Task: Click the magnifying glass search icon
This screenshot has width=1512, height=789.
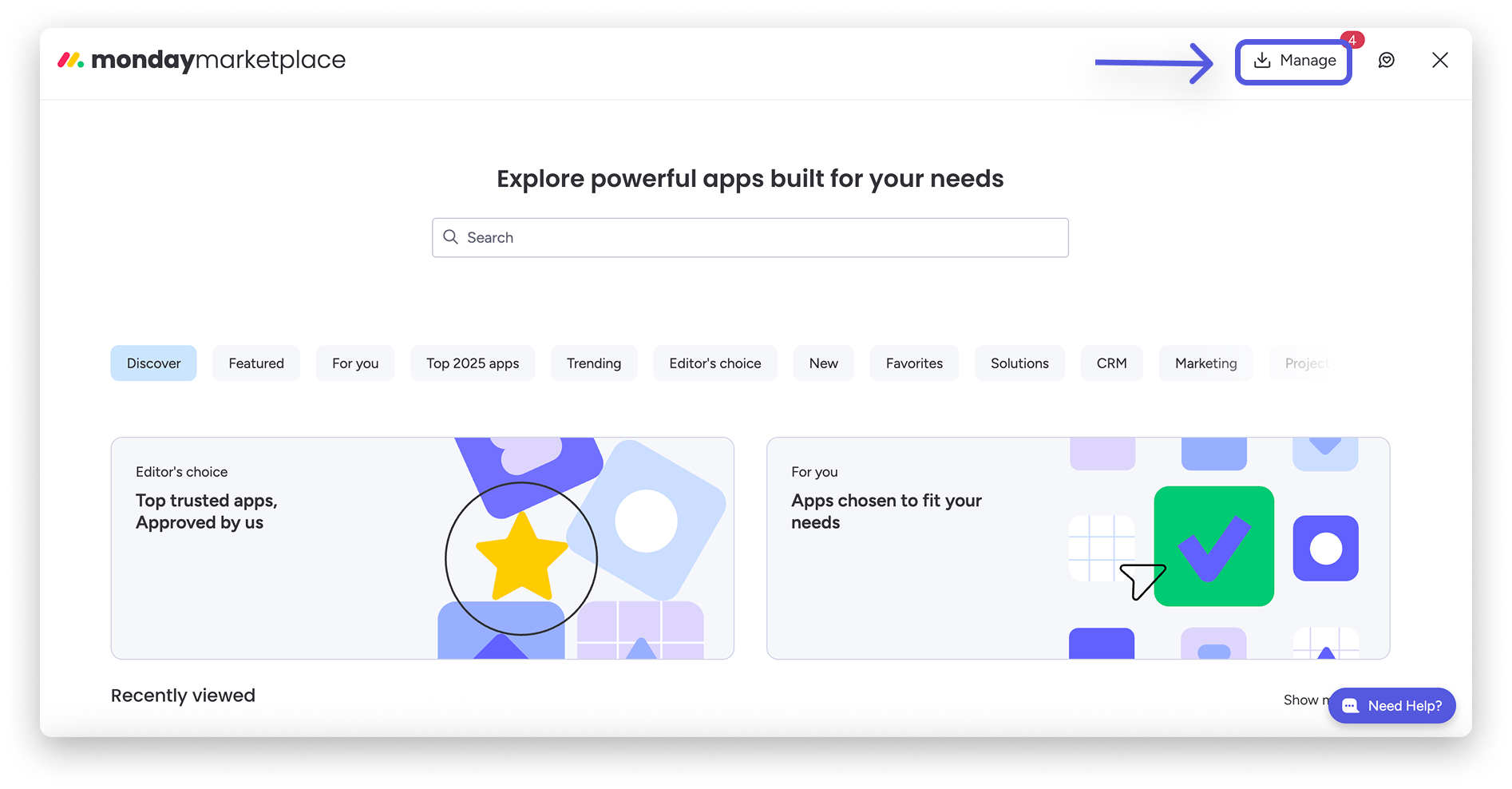Action: point(451,237)
